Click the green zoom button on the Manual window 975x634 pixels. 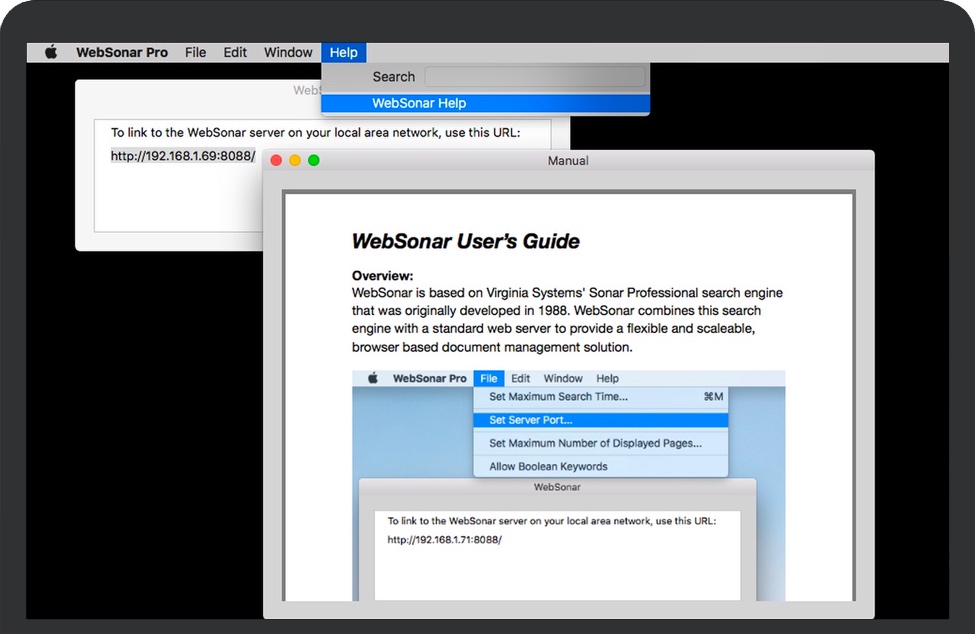(x=314, y=160)
